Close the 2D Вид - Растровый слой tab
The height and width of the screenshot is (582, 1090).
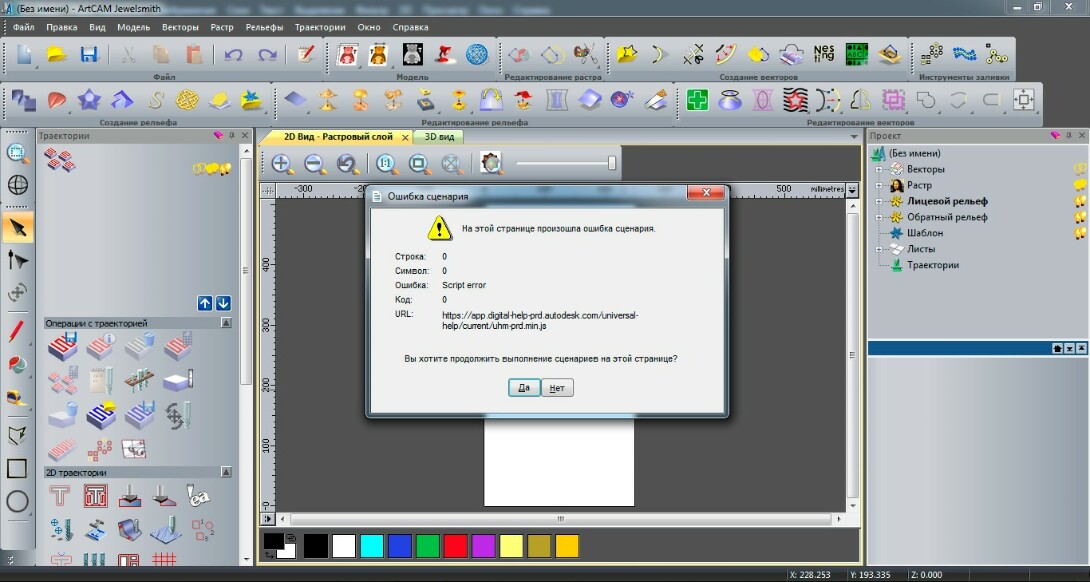[405, 138]
